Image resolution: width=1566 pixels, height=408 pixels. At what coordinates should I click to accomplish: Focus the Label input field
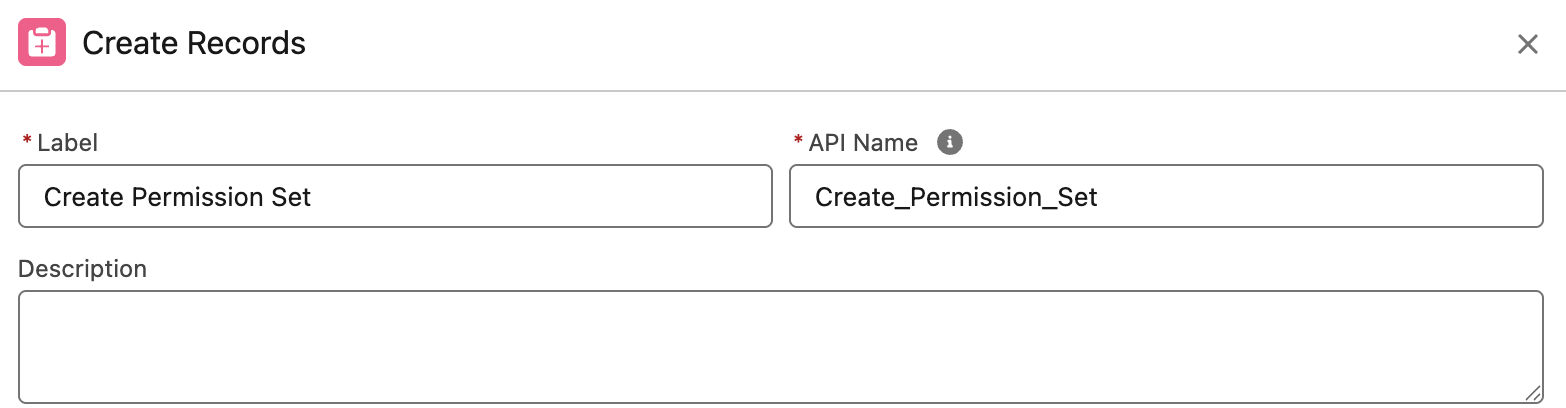click(395, 196)
